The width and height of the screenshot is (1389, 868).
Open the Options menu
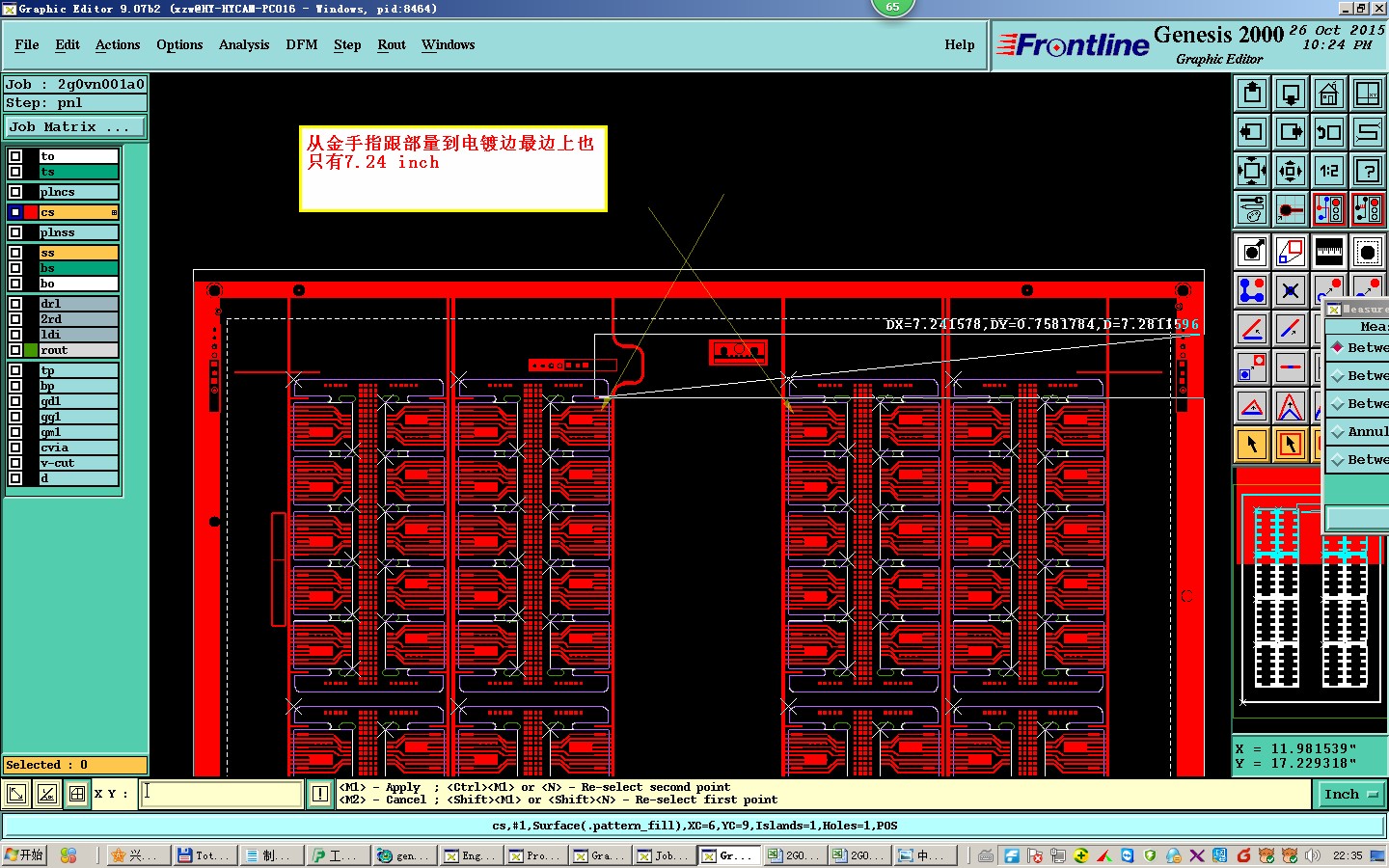click(179, 44)
